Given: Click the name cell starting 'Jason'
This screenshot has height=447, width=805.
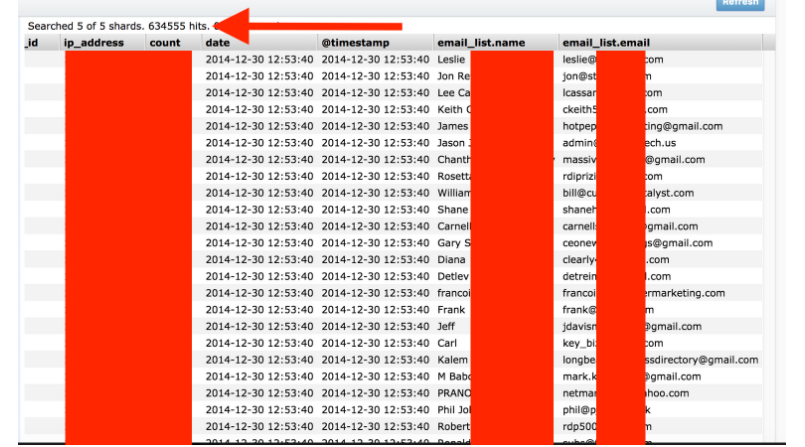Looking at the screenshot, I should pos(452,143).
